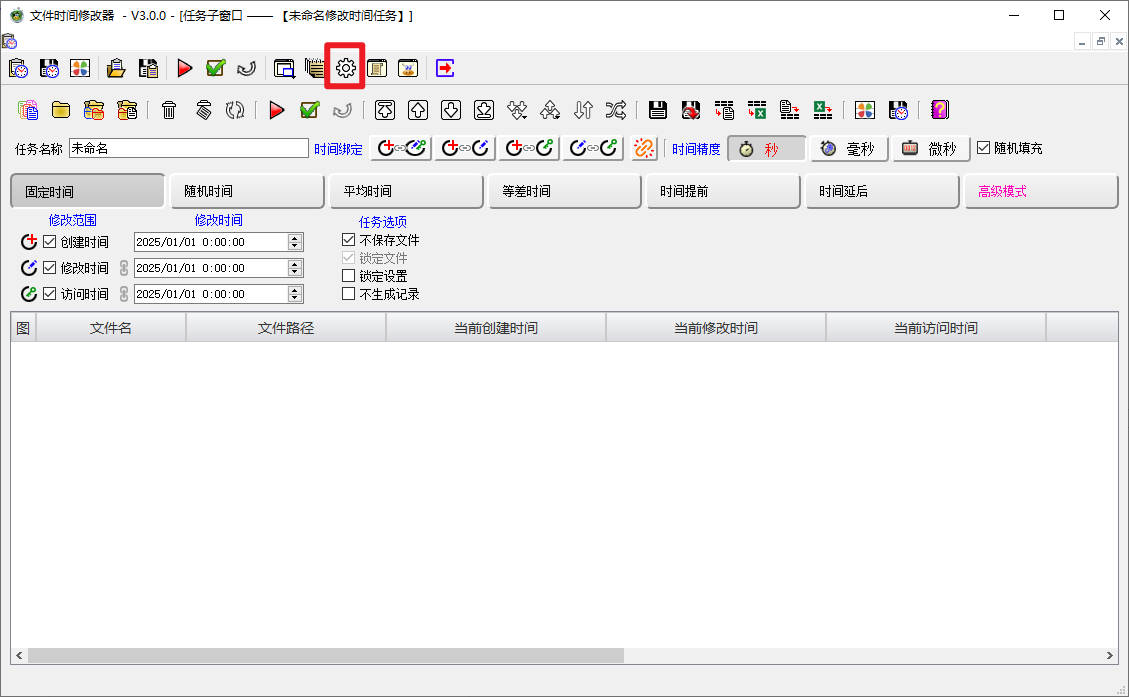This screenshot has height=697, width=1129.
Task: Click the 创建时间 date spinner arrows
Action: [x=294, y=242]
